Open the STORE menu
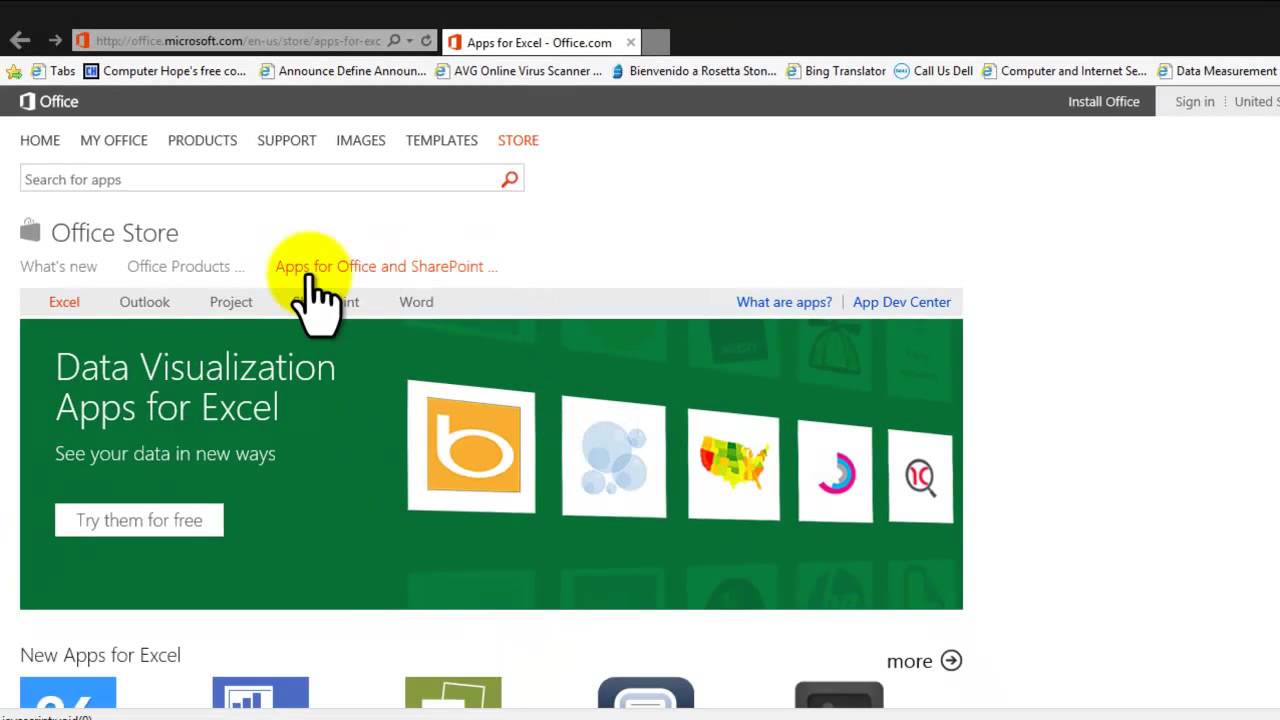Viewport: 1280px width, 720px height. tap(518, 140)
